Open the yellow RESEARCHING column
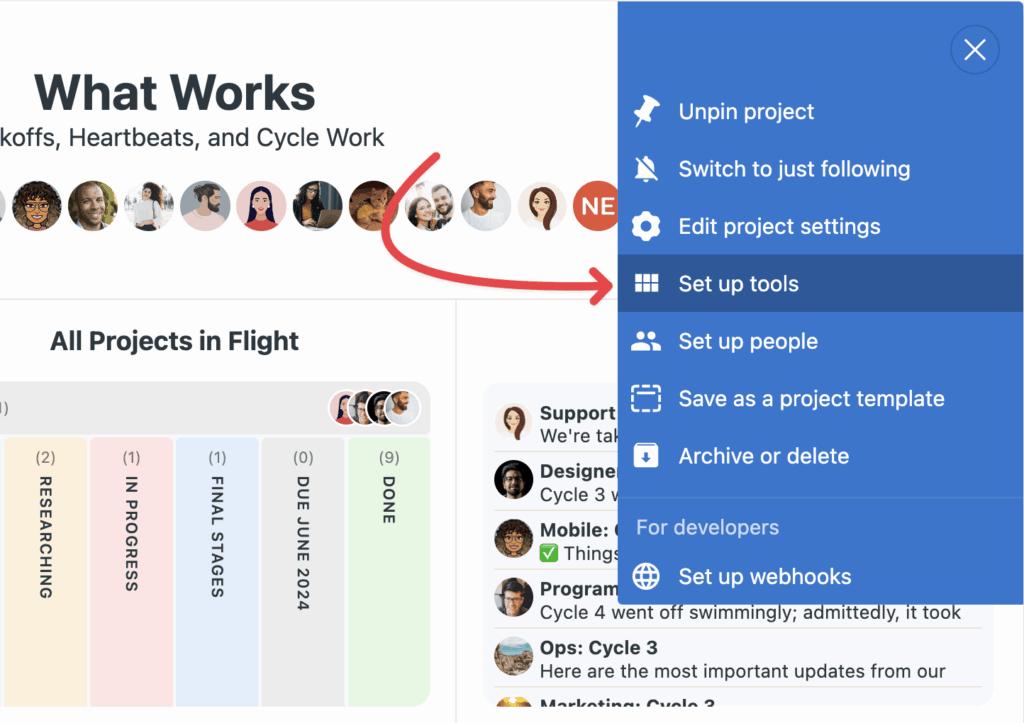The height and width of the screenshot is (723, 1024). (45, 570)
